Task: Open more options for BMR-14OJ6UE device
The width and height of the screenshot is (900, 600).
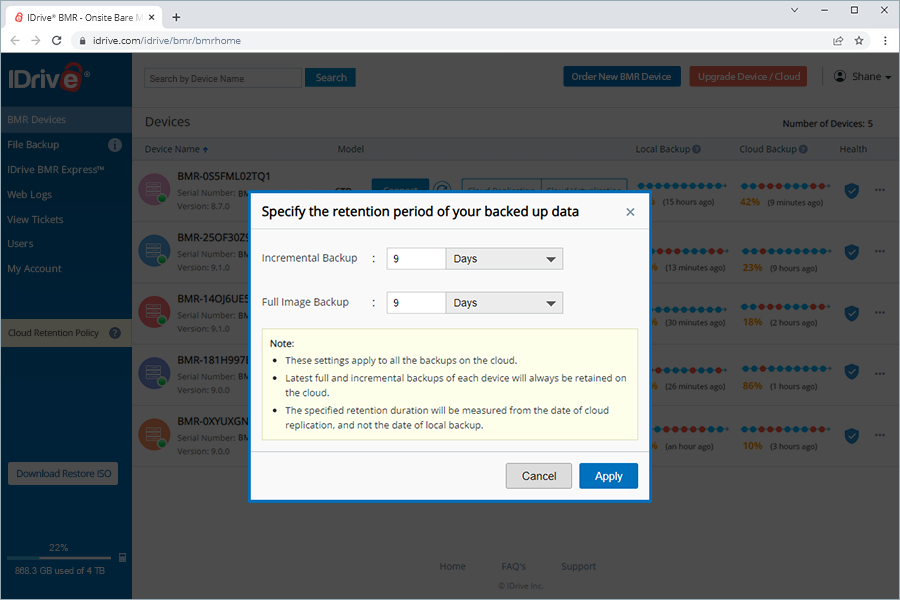Action: pyautogui.click(x=880, y=312)
